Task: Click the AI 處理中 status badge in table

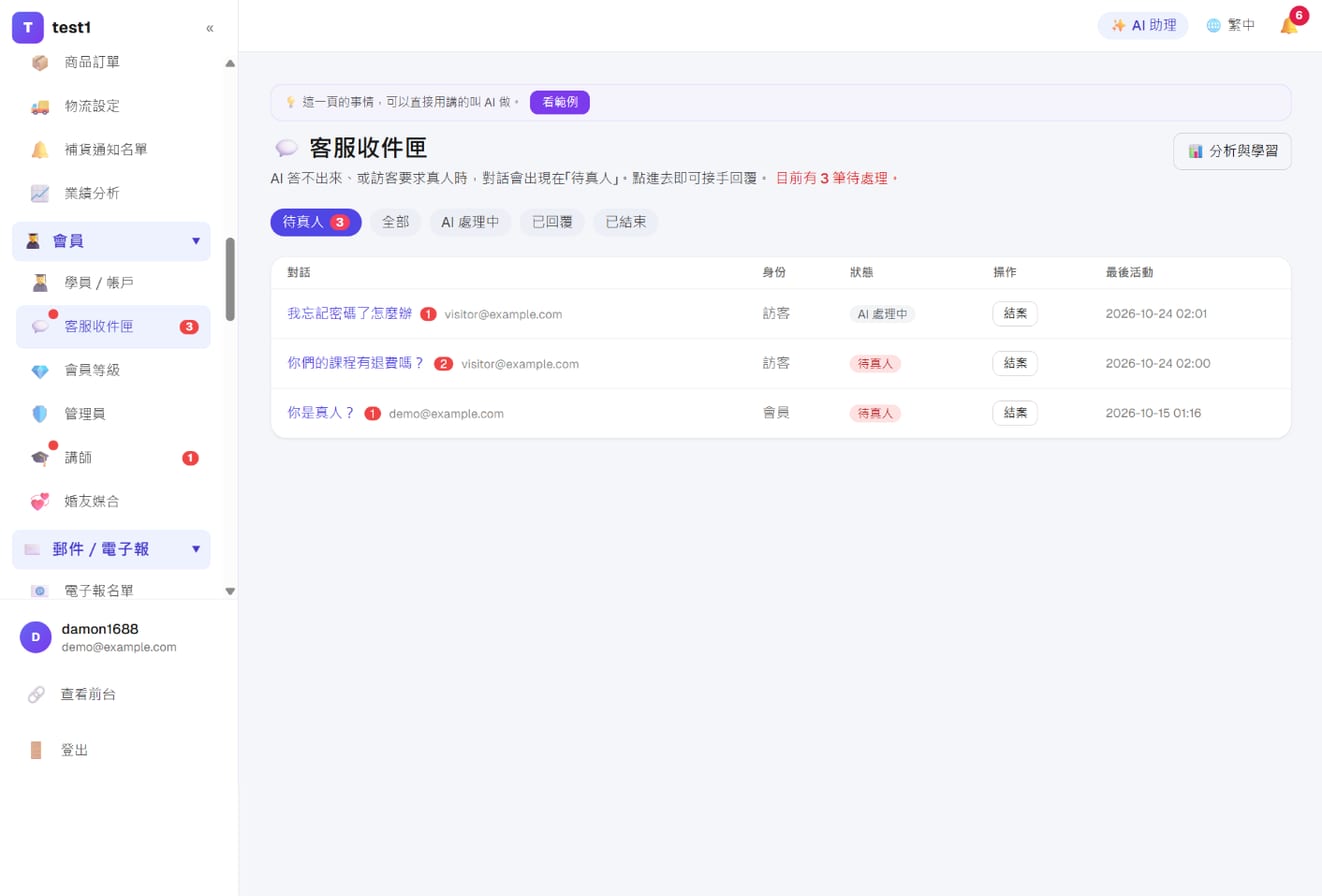Action: [882, 314]
